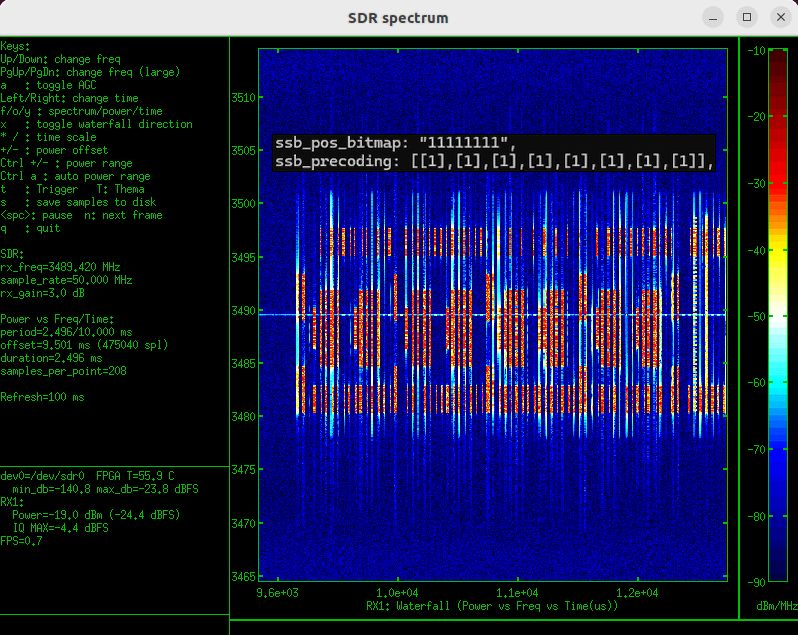
Task: Click the 1.1e+04 time axis label
Action: pos(517,593)
